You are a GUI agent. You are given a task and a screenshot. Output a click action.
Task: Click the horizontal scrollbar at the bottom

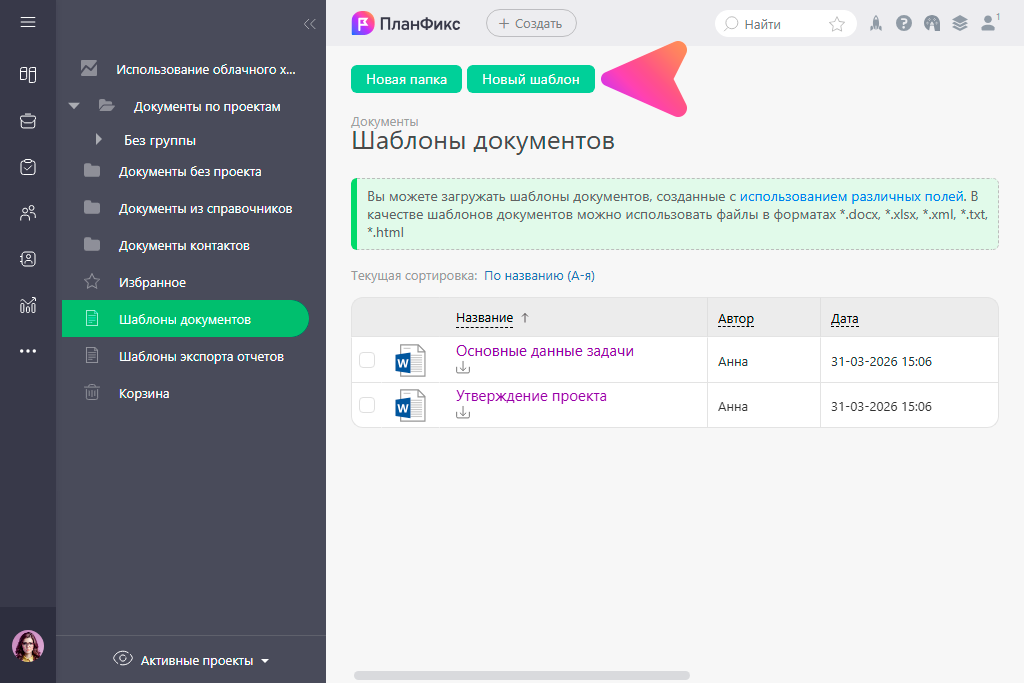coord(521,676)
